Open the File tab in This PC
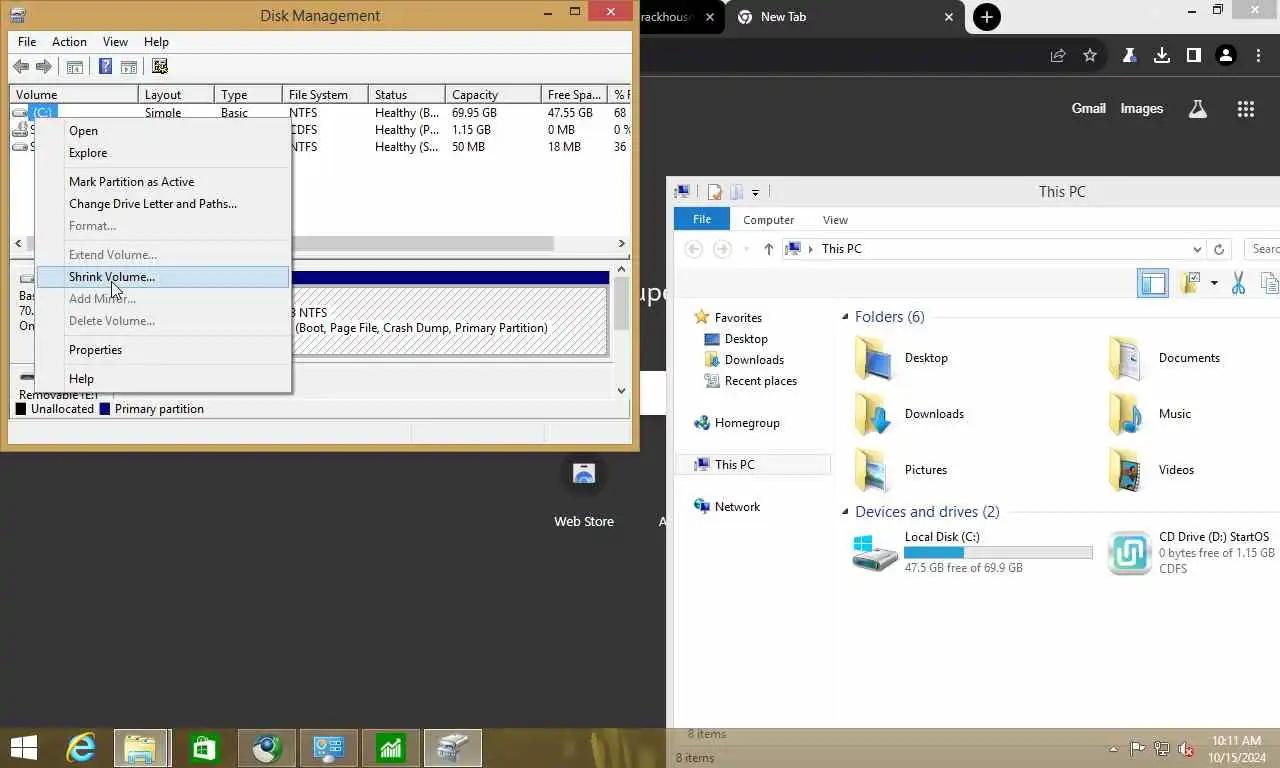Image resolution: width=1280 pixels, height=768 pixels. coord(702,219)
